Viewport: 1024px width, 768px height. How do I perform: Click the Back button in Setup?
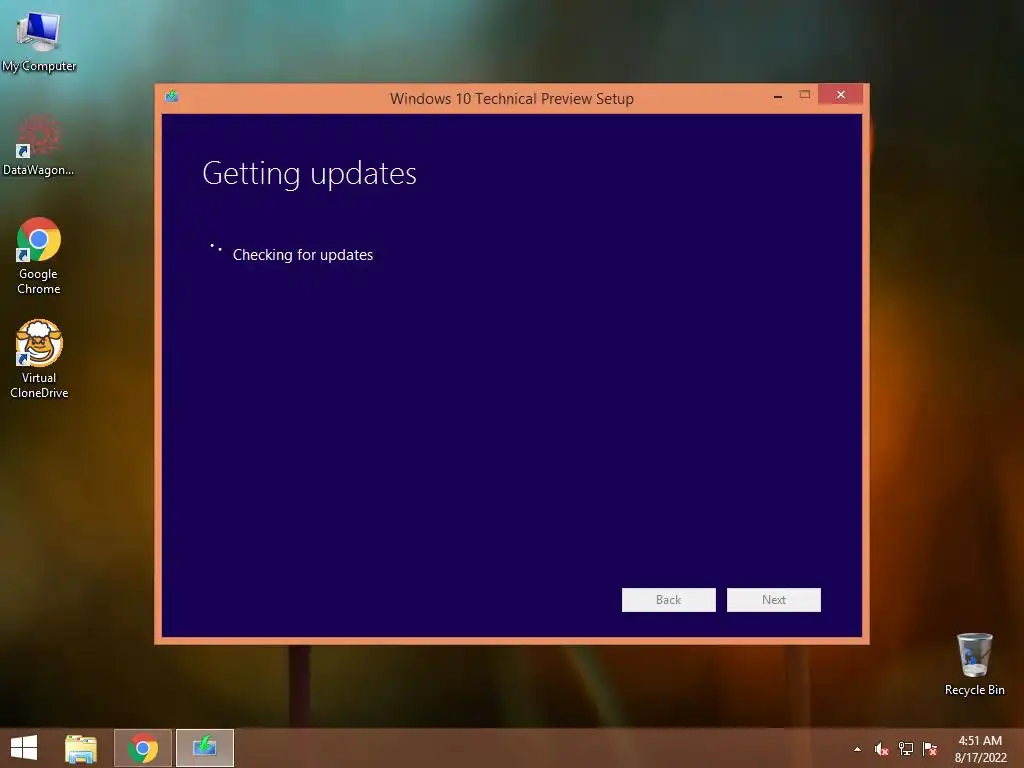coord(668,600)
